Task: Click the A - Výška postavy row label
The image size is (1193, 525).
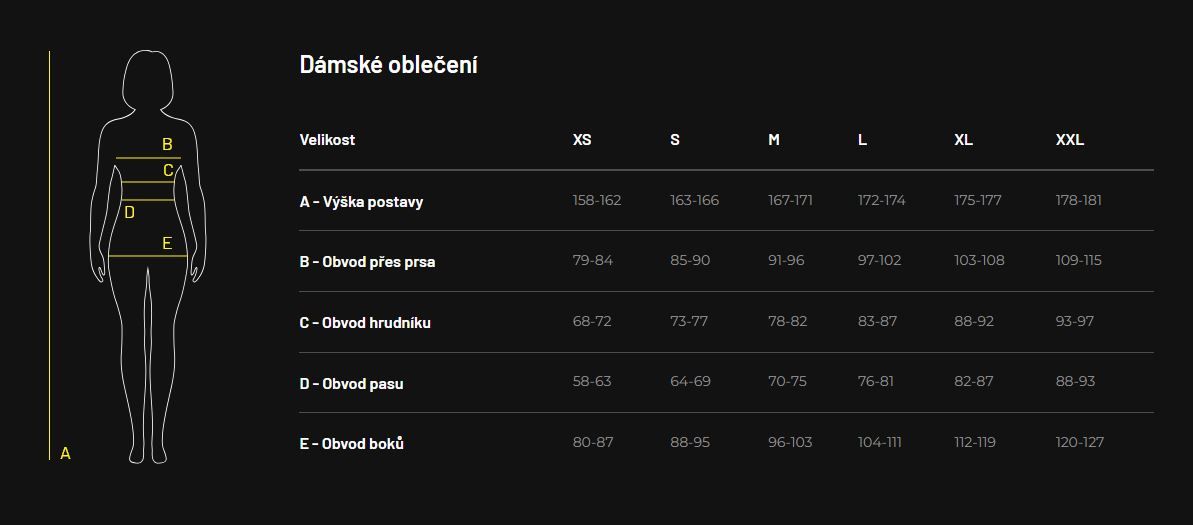Action: point(361,202)
